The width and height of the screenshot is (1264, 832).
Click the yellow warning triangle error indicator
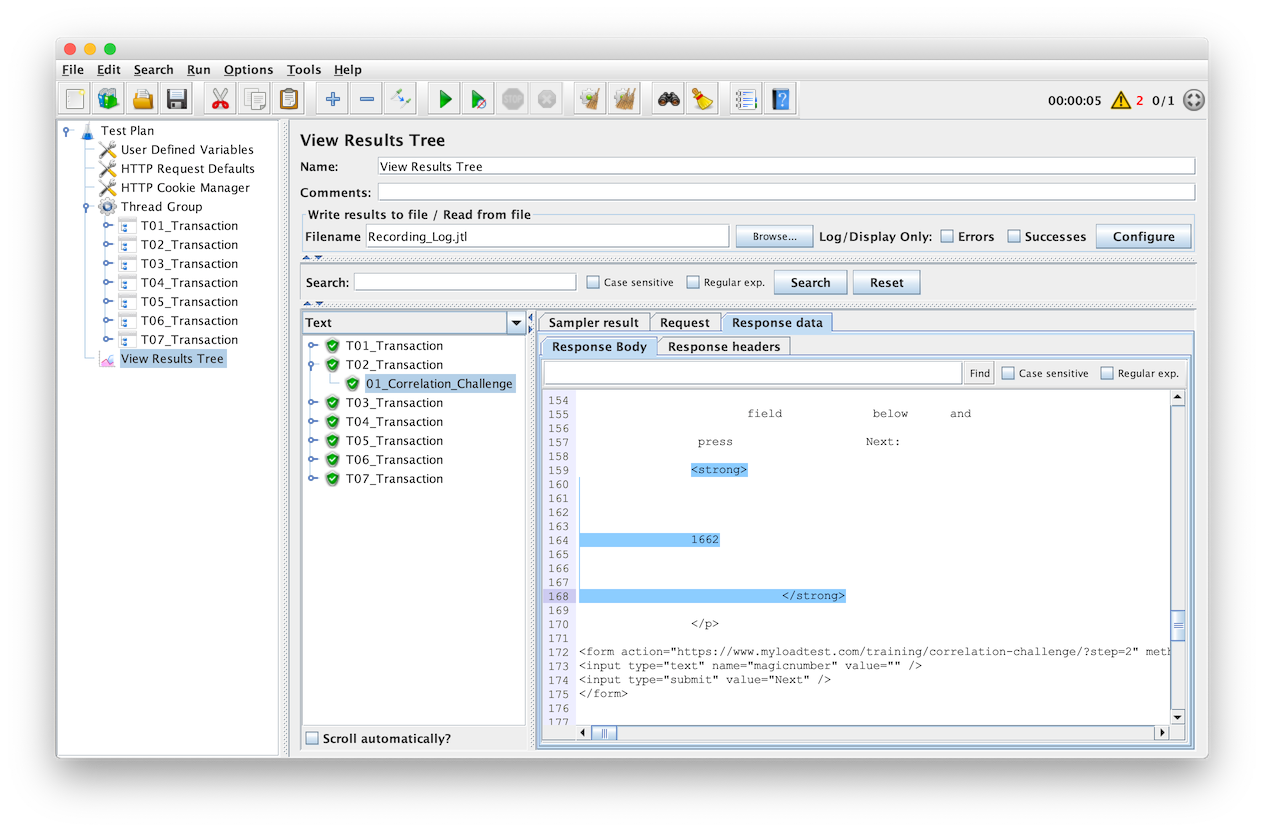coord(1120,100)
